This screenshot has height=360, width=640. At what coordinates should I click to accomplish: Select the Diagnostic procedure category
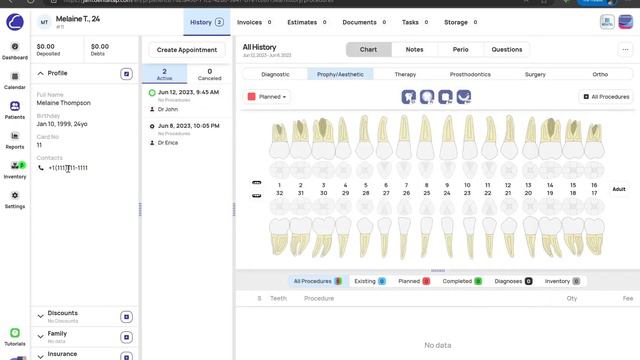tap(276, 74)
